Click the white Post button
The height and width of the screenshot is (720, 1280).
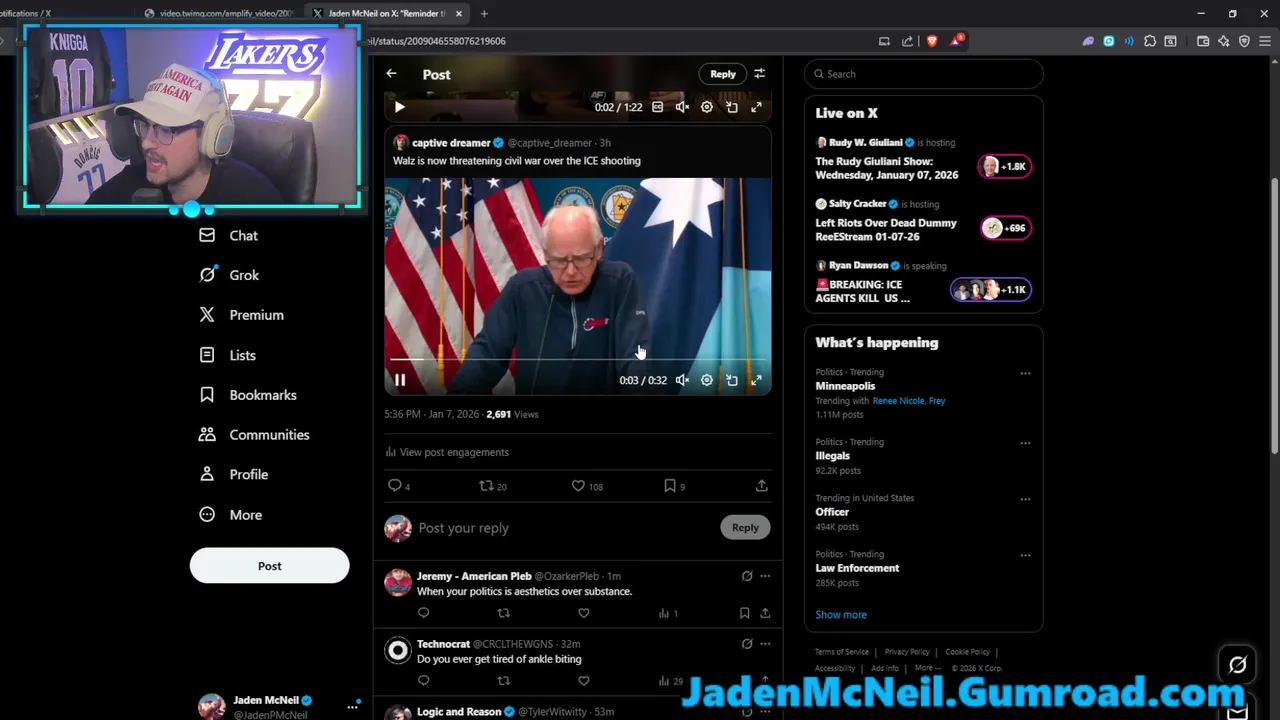tap(269, 566)
